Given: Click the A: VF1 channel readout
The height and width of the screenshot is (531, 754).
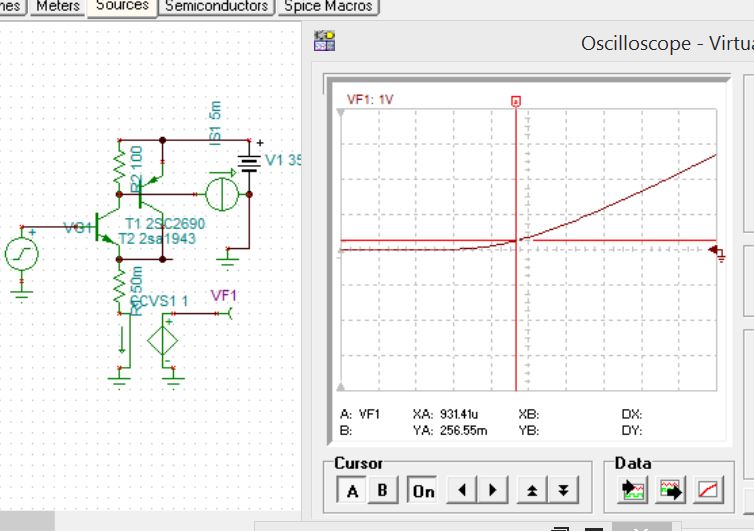Looking at the screenshot, I should [360, 414].
